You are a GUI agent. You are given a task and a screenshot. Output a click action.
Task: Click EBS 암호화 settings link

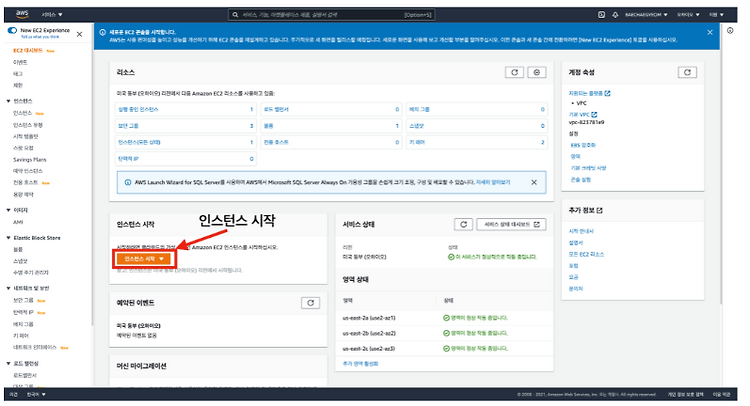[583, 145]
